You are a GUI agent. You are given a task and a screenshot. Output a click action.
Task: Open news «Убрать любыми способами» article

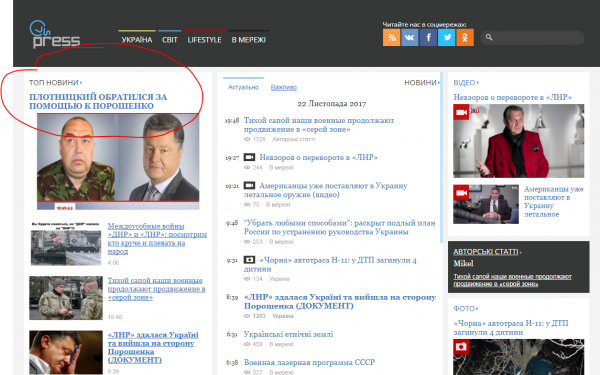point(340,227)
